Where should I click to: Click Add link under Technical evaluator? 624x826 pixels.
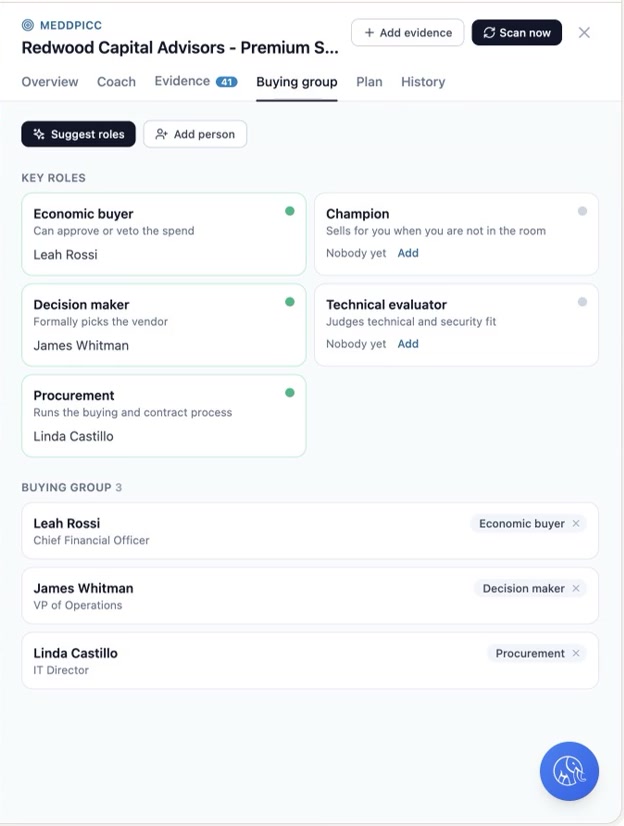click(408, 343)
